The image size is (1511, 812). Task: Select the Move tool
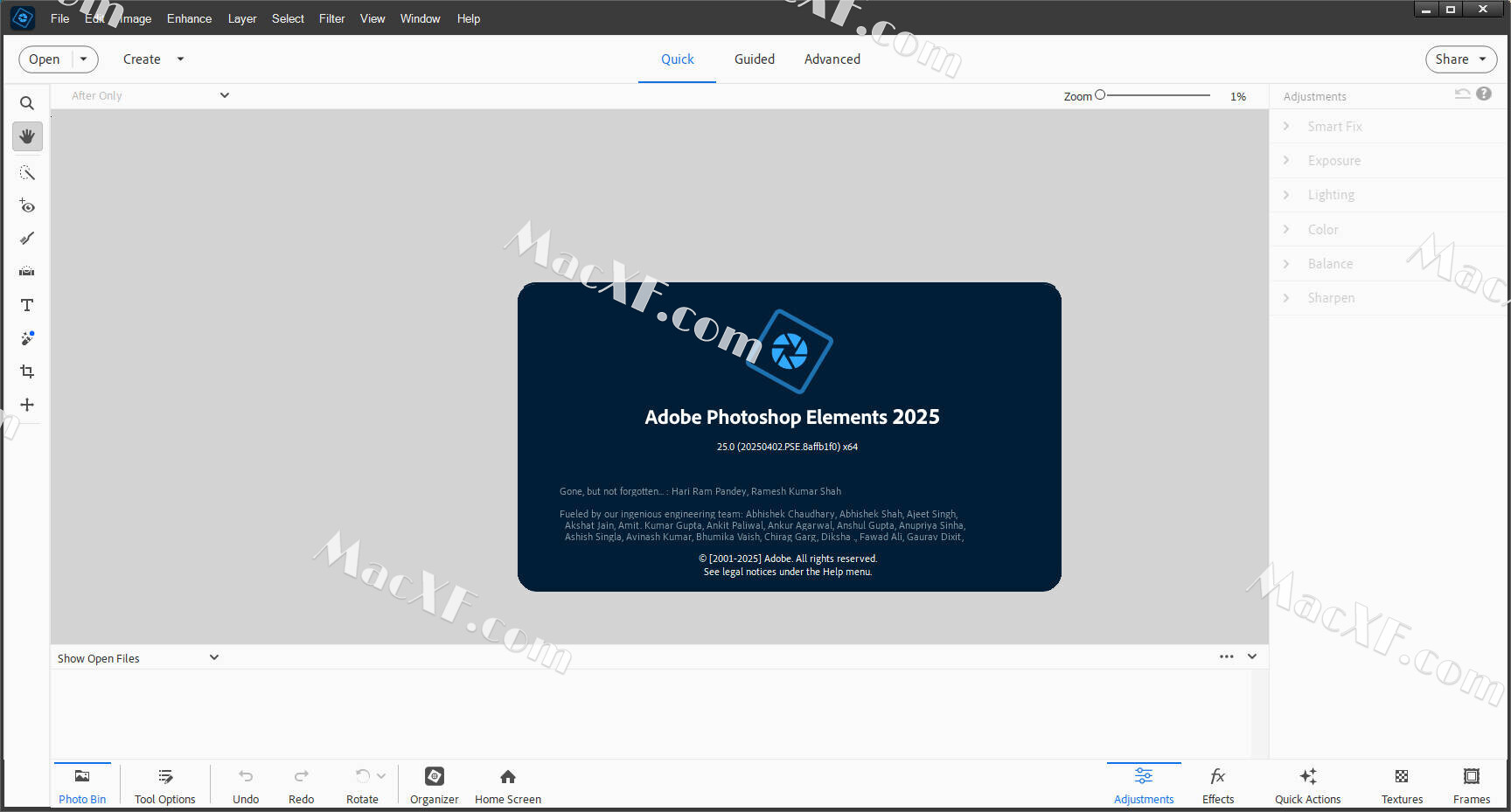tap(27, 405)
